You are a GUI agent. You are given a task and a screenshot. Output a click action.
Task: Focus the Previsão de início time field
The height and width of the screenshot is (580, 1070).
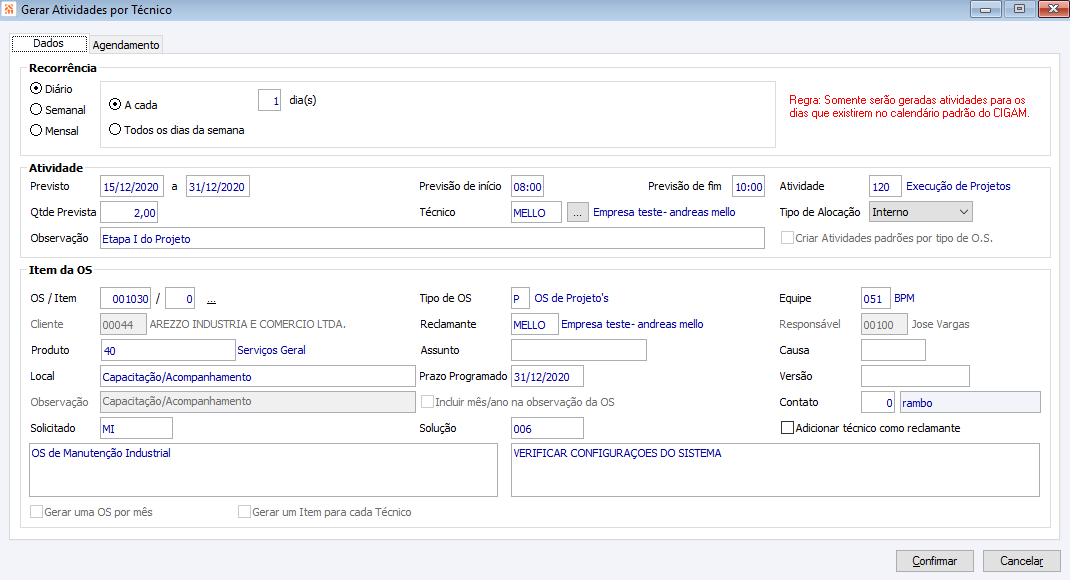[x=527, y=187]
